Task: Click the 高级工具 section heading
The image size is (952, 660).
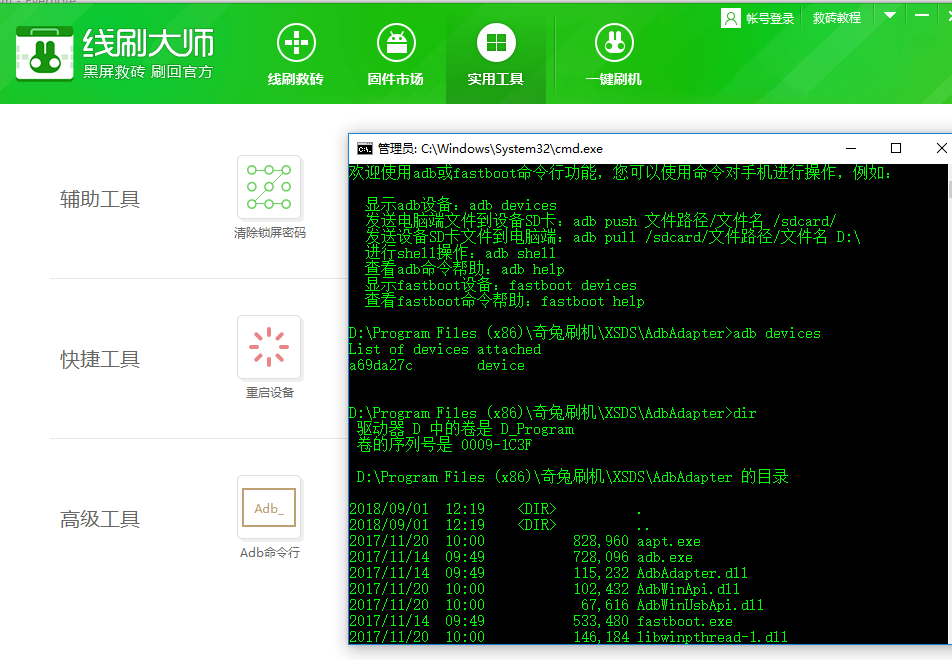Action: point(100,519)
